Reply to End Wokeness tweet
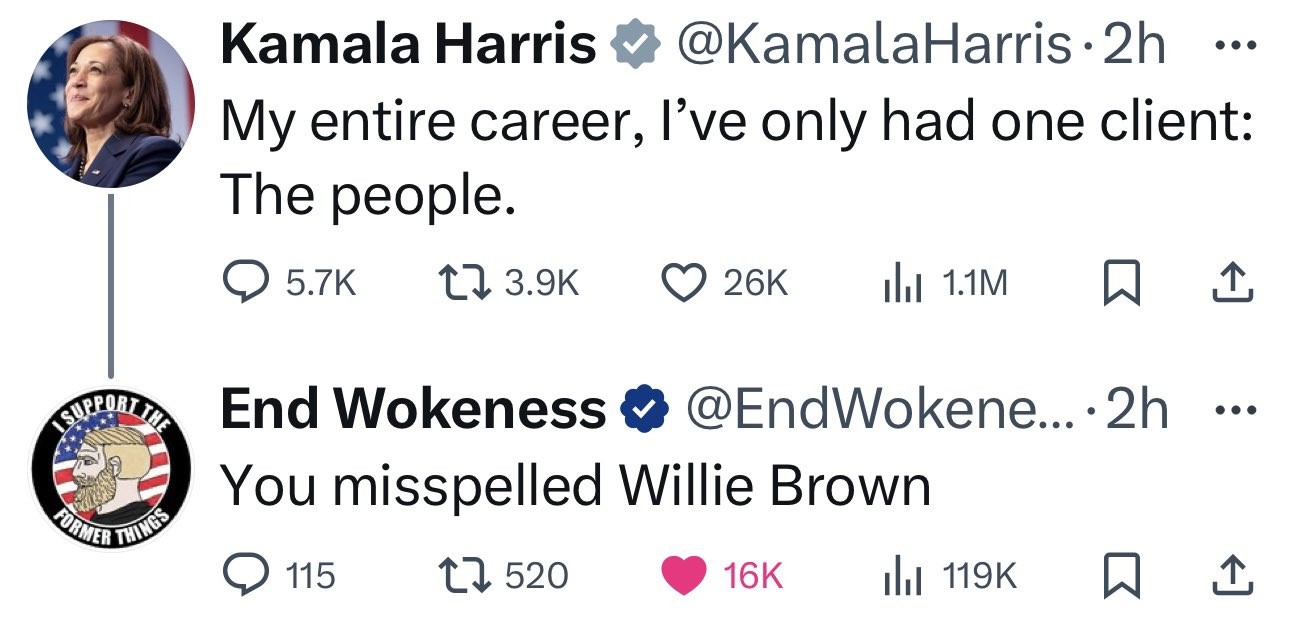Screen dimensions: 1290x632 click(x=278, y=575)
